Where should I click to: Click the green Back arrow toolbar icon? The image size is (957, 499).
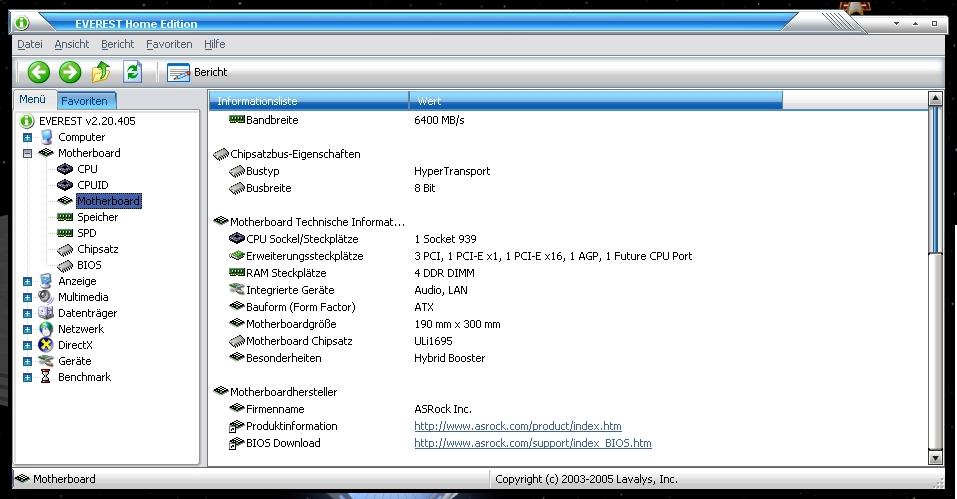point(38,72)
